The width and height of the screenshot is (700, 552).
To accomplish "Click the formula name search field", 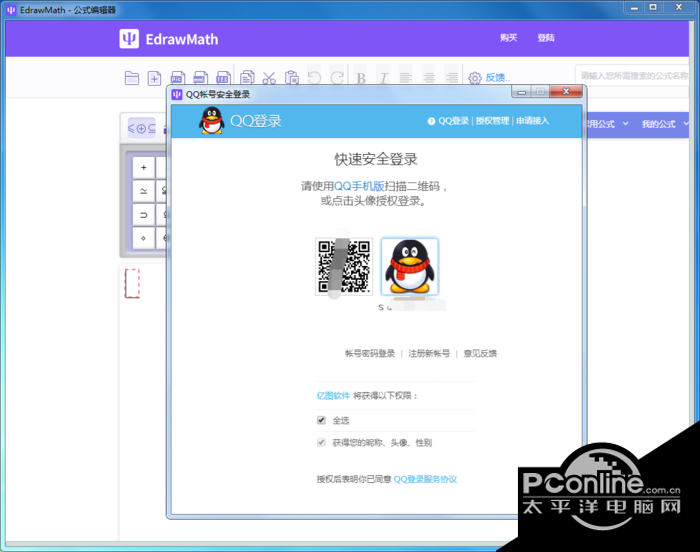I will tap(632, 75).
